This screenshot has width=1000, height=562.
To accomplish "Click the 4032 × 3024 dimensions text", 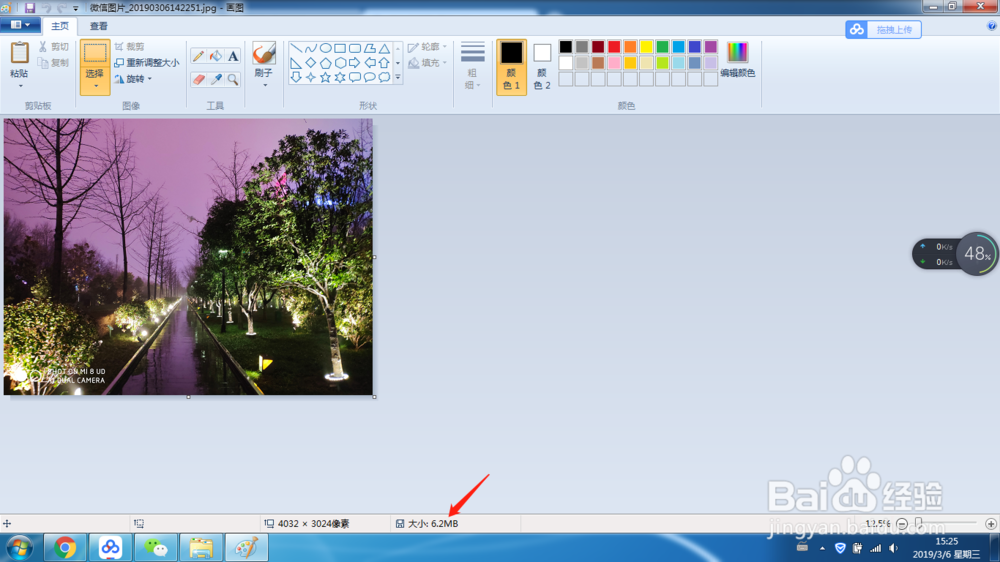I will 313,524.
